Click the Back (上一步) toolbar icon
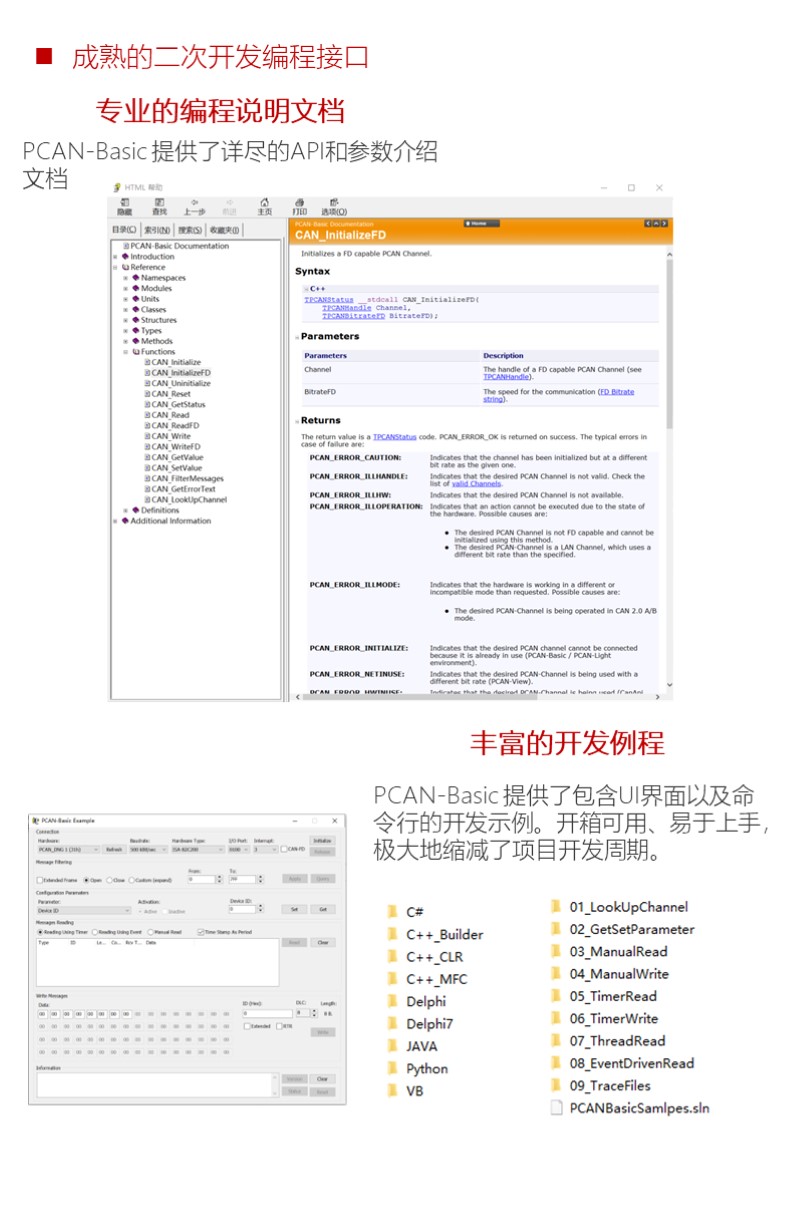Image resolution: width=800 pixels, height=1209 pixels. click(194, 206)
